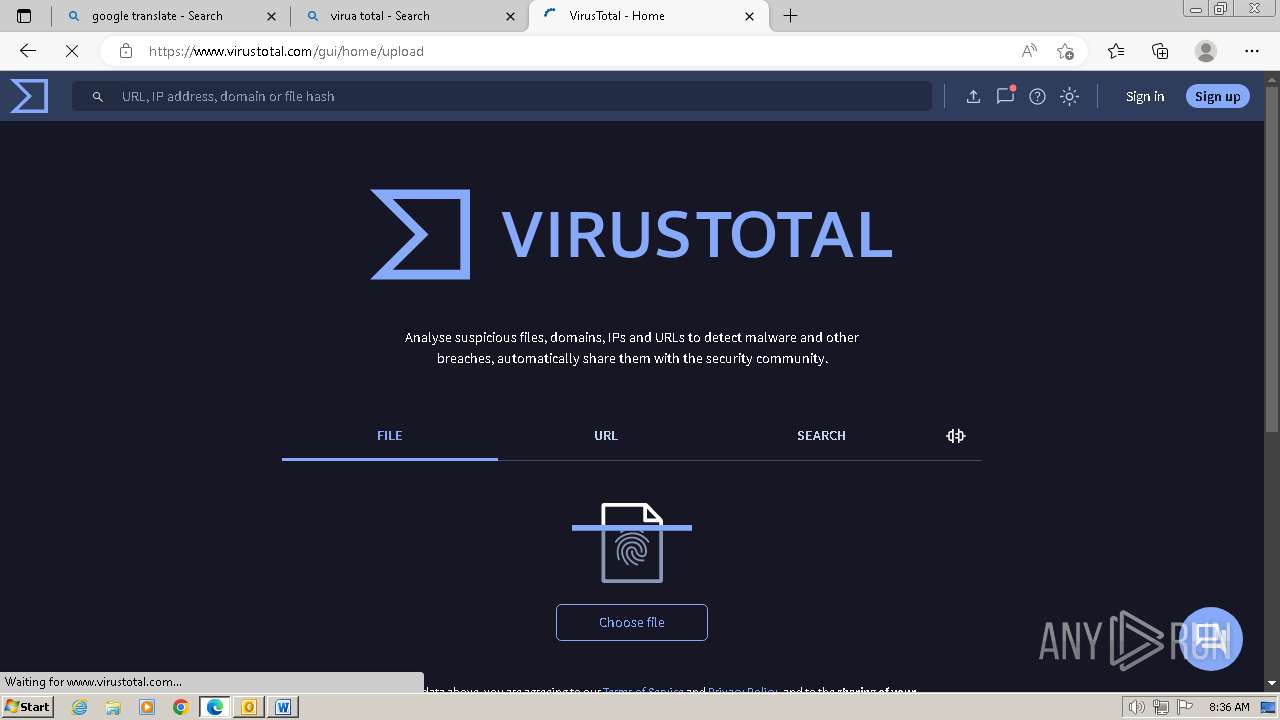Open Microsoft Word from taskbar

[283, 707]
